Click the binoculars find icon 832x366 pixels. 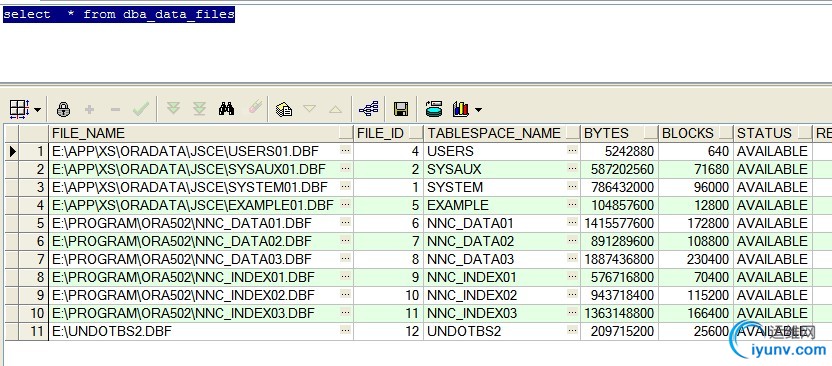(x=226, y=109)
